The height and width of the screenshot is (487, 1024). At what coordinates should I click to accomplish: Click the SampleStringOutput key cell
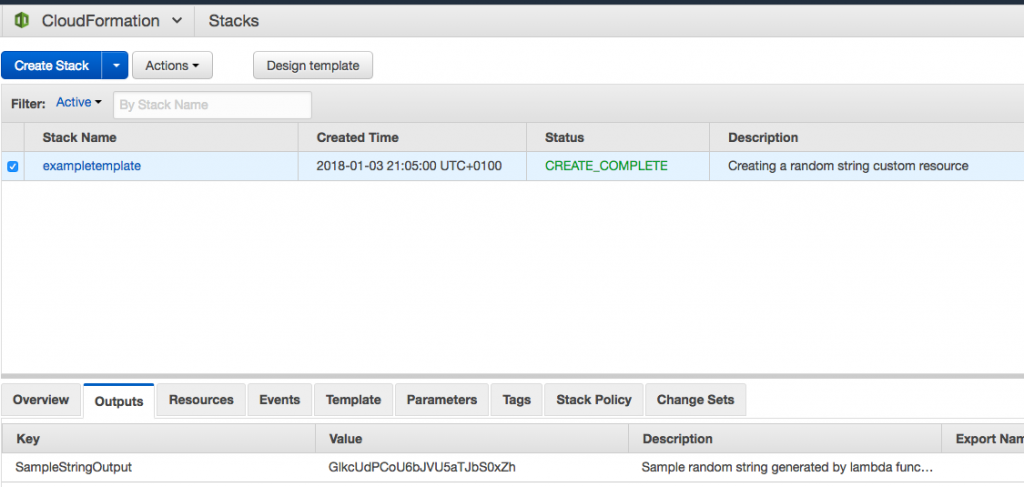pos(74,467)
